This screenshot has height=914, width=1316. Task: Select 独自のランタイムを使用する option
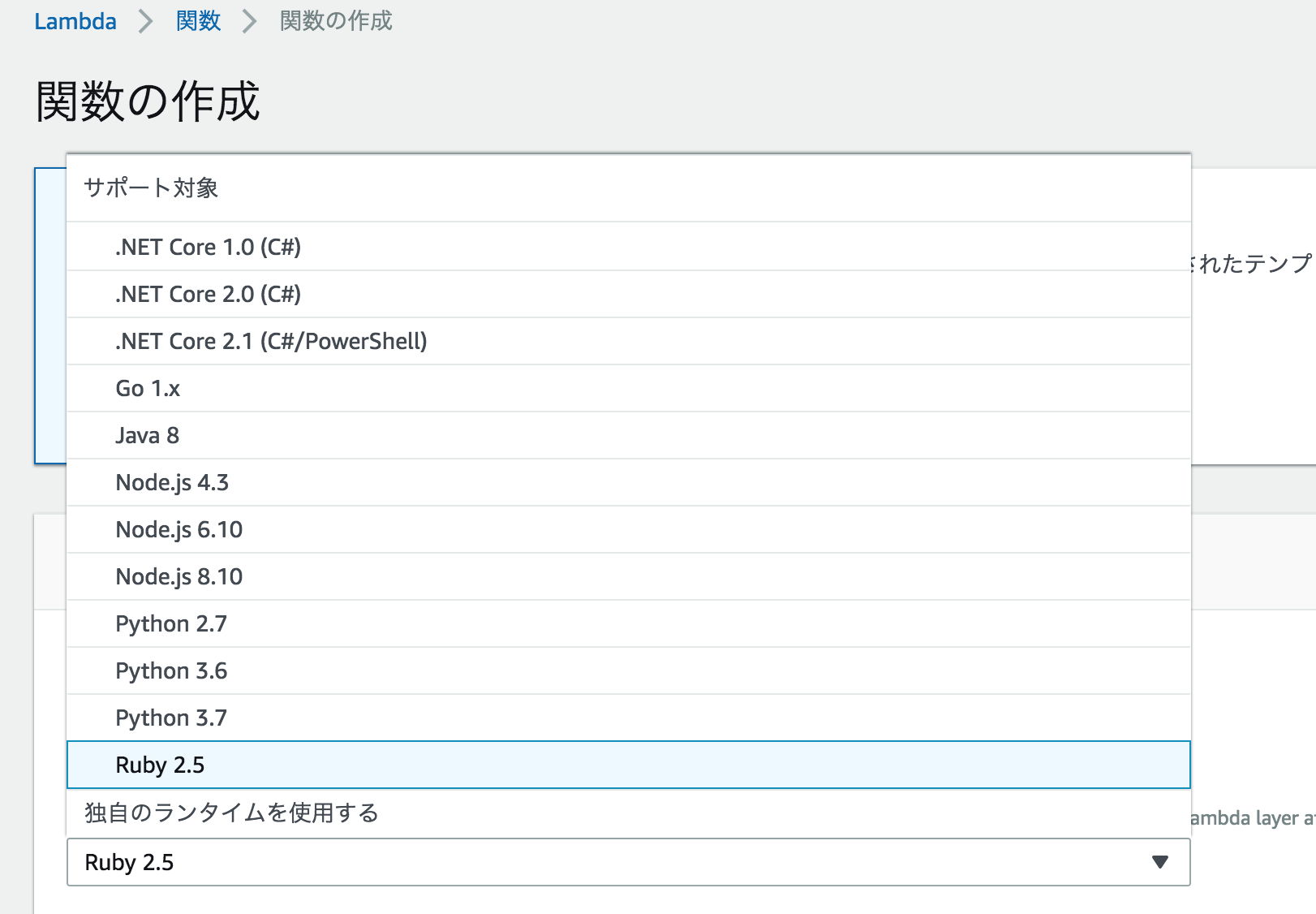tap(232, 813)
